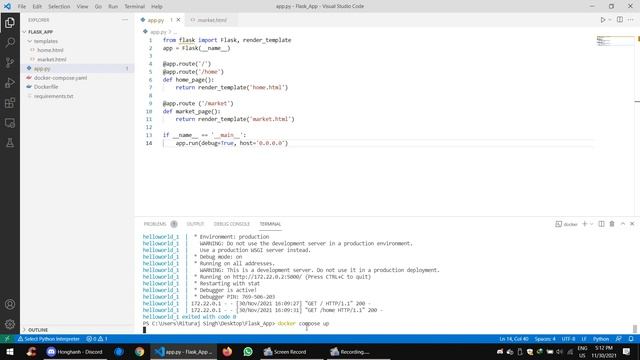The height and width of the screenshot is (360, 640).
Task: Select app.py in Explorer tree
Action: (78, 68)
